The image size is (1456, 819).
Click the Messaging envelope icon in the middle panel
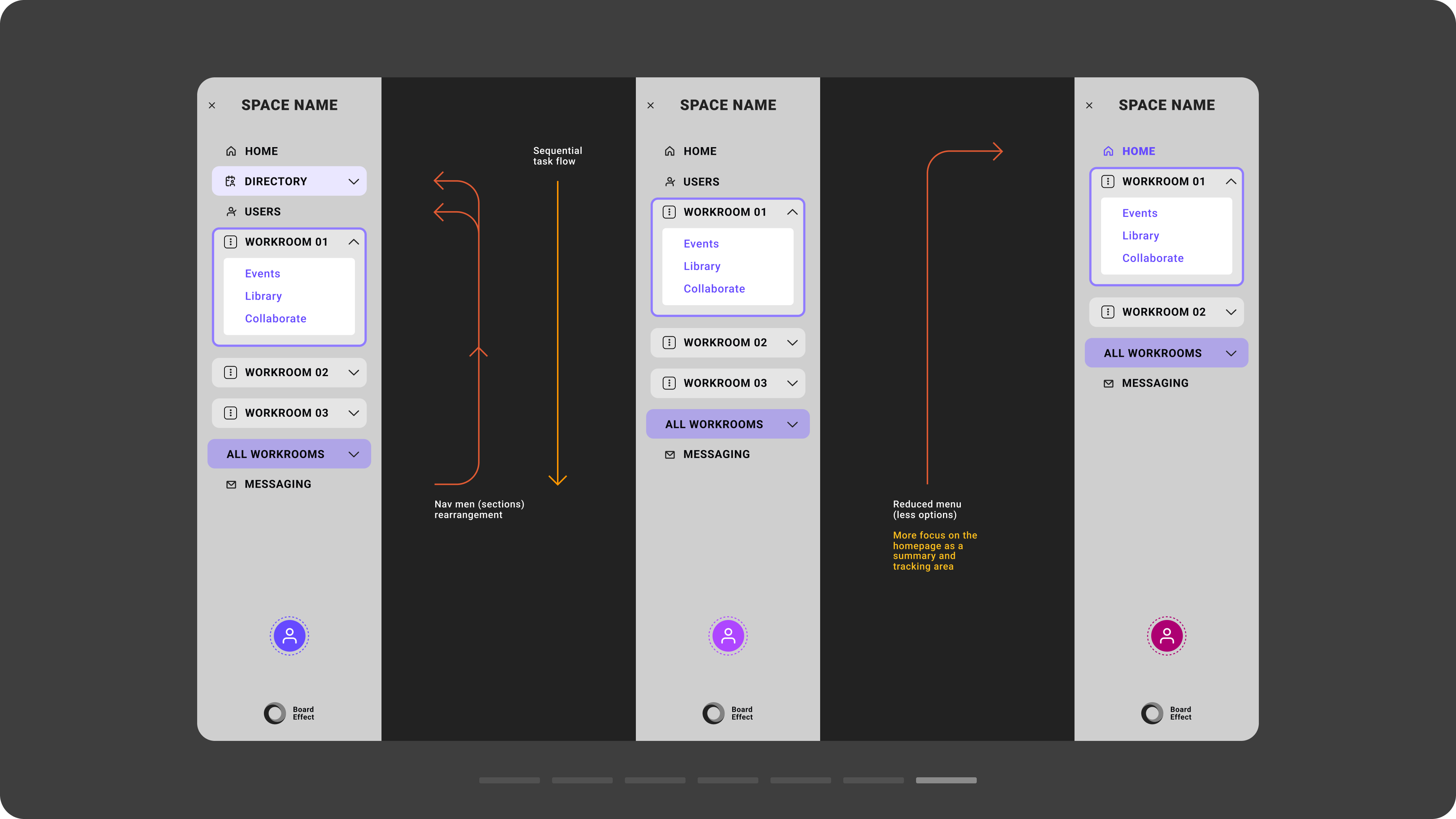[670, 455]
